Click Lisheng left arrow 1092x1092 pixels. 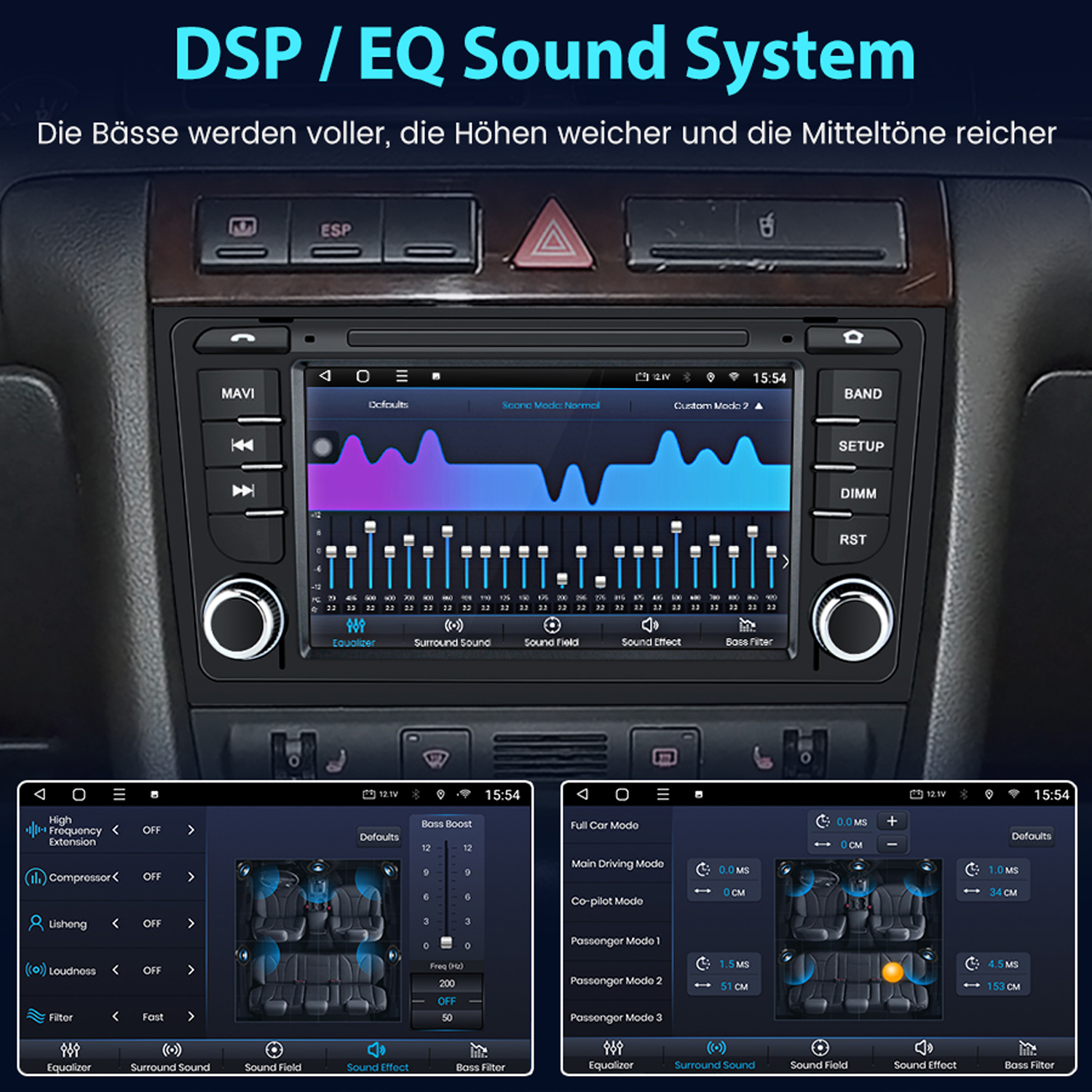coord(115,923)
